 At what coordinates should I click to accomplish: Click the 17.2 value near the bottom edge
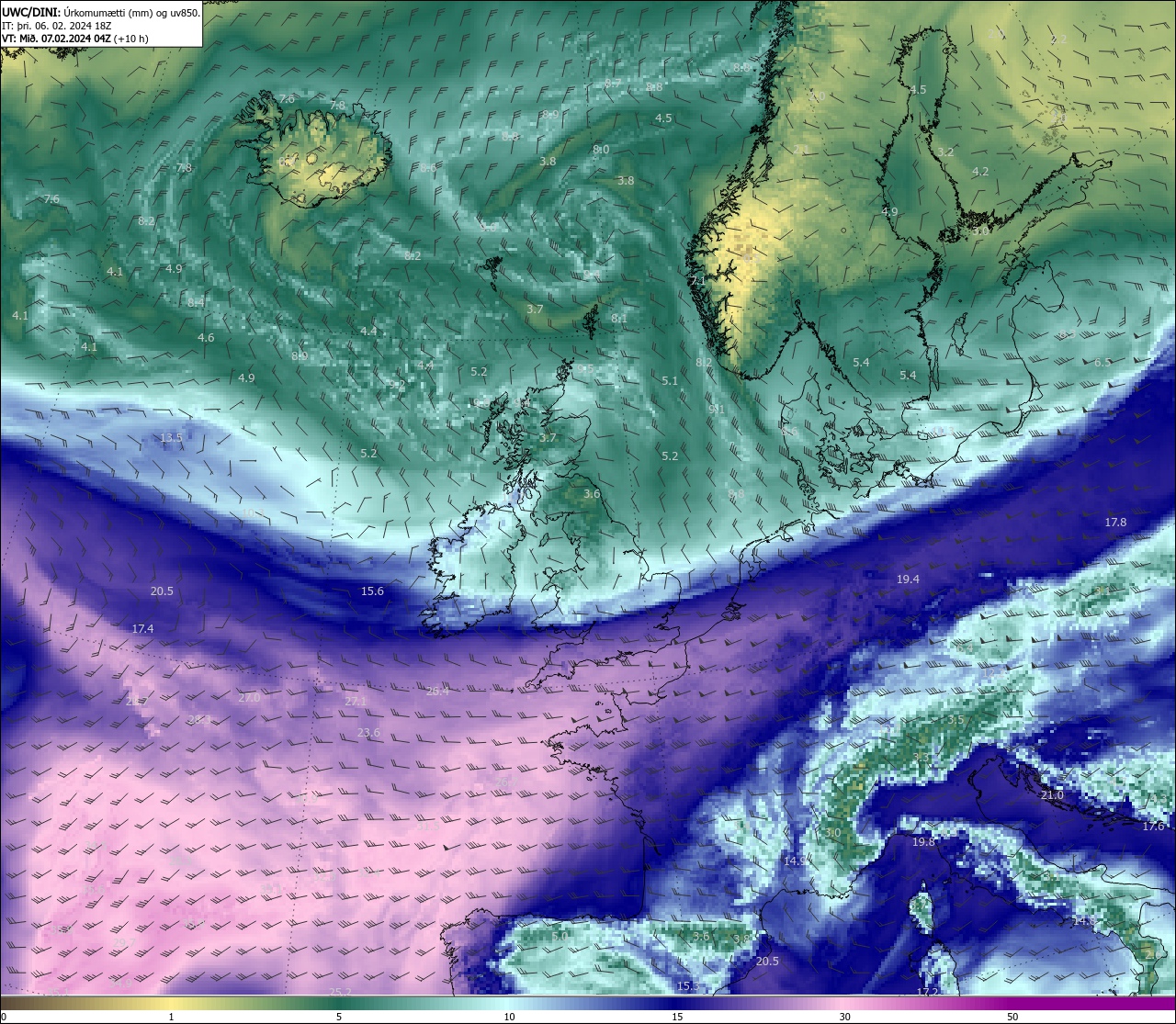tap(928, 992)
